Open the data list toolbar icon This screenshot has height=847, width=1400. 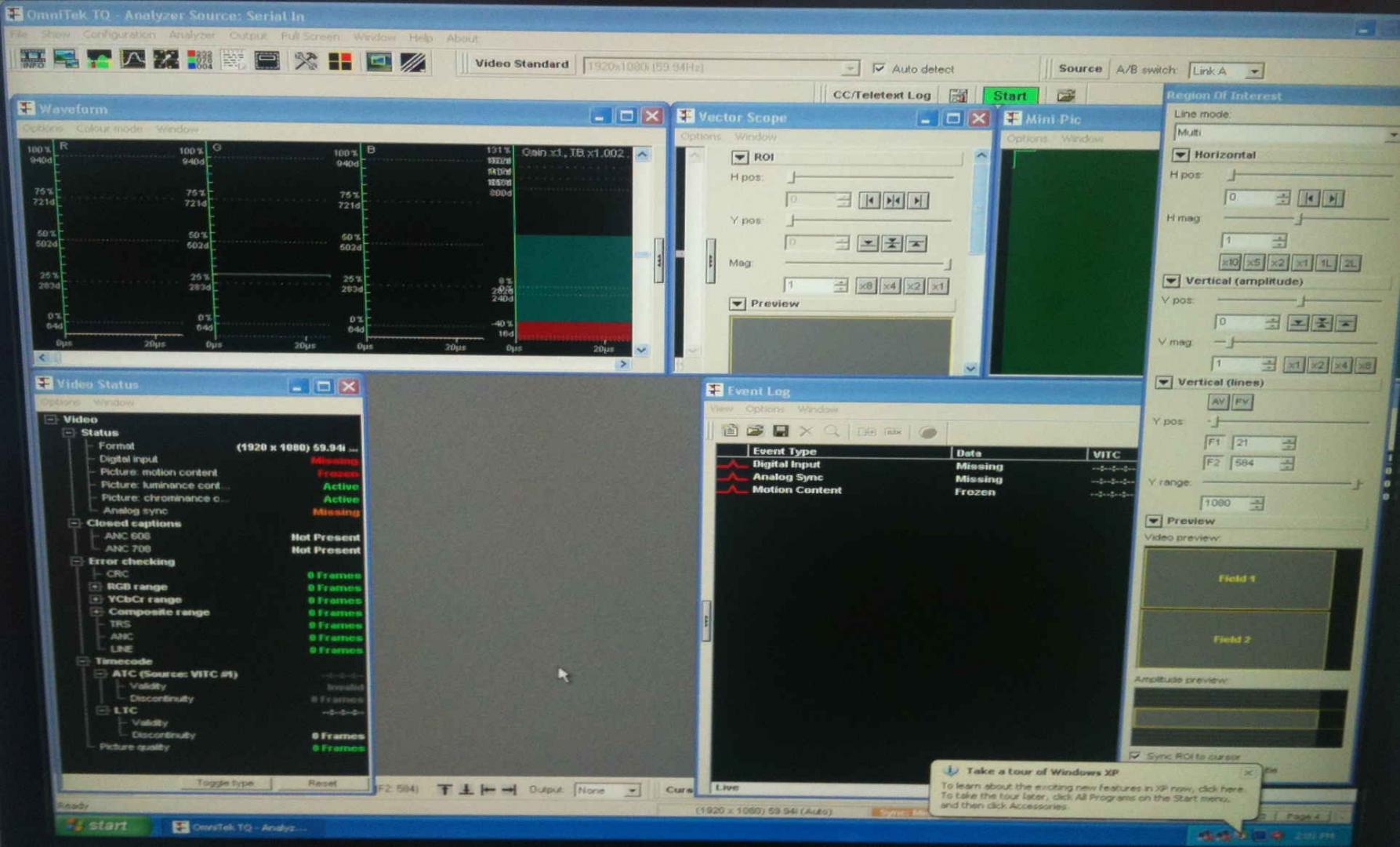coord(233,60)
